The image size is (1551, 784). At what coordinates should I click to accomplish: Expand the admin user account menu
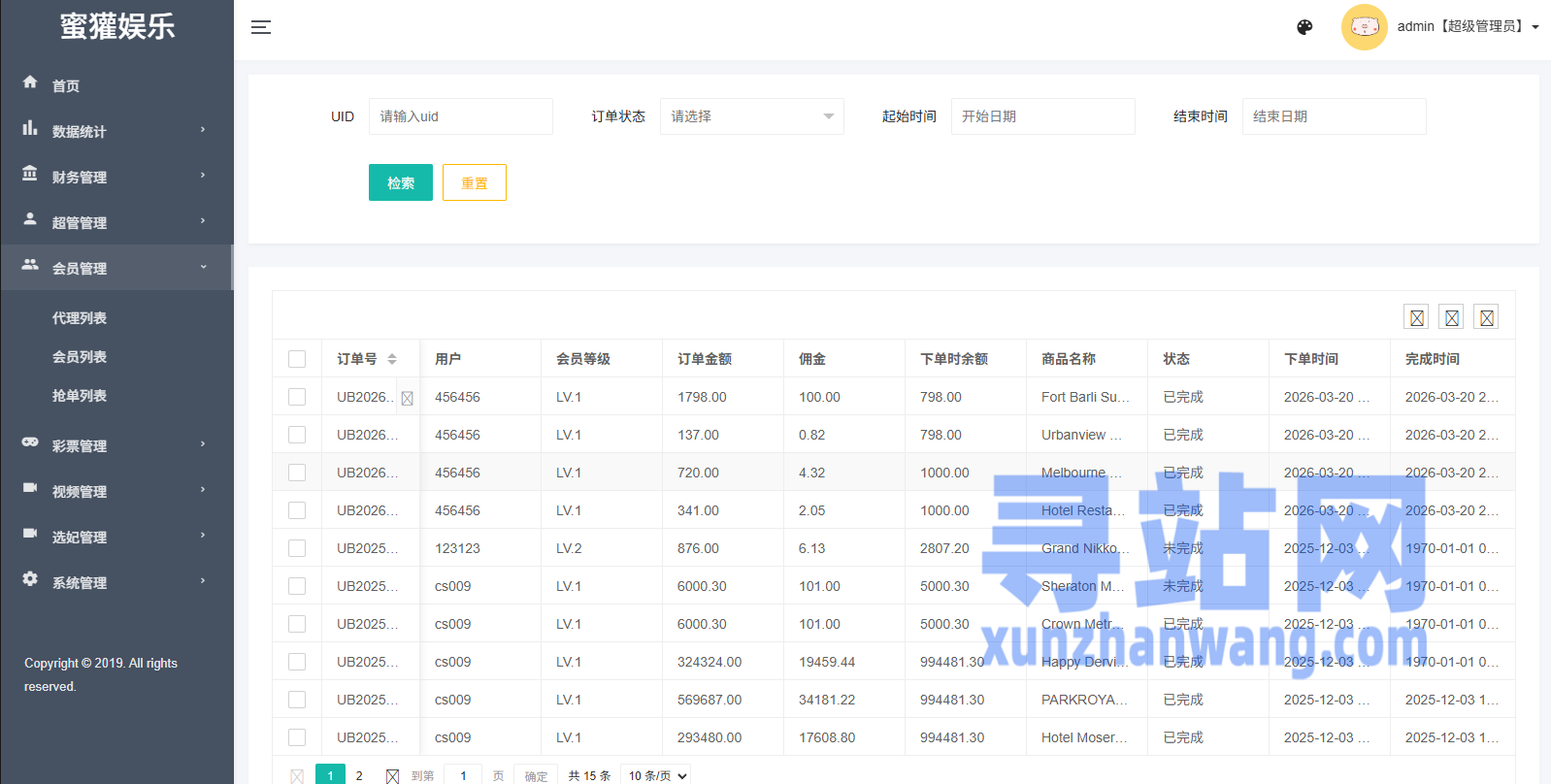(x=1468, y=27)
